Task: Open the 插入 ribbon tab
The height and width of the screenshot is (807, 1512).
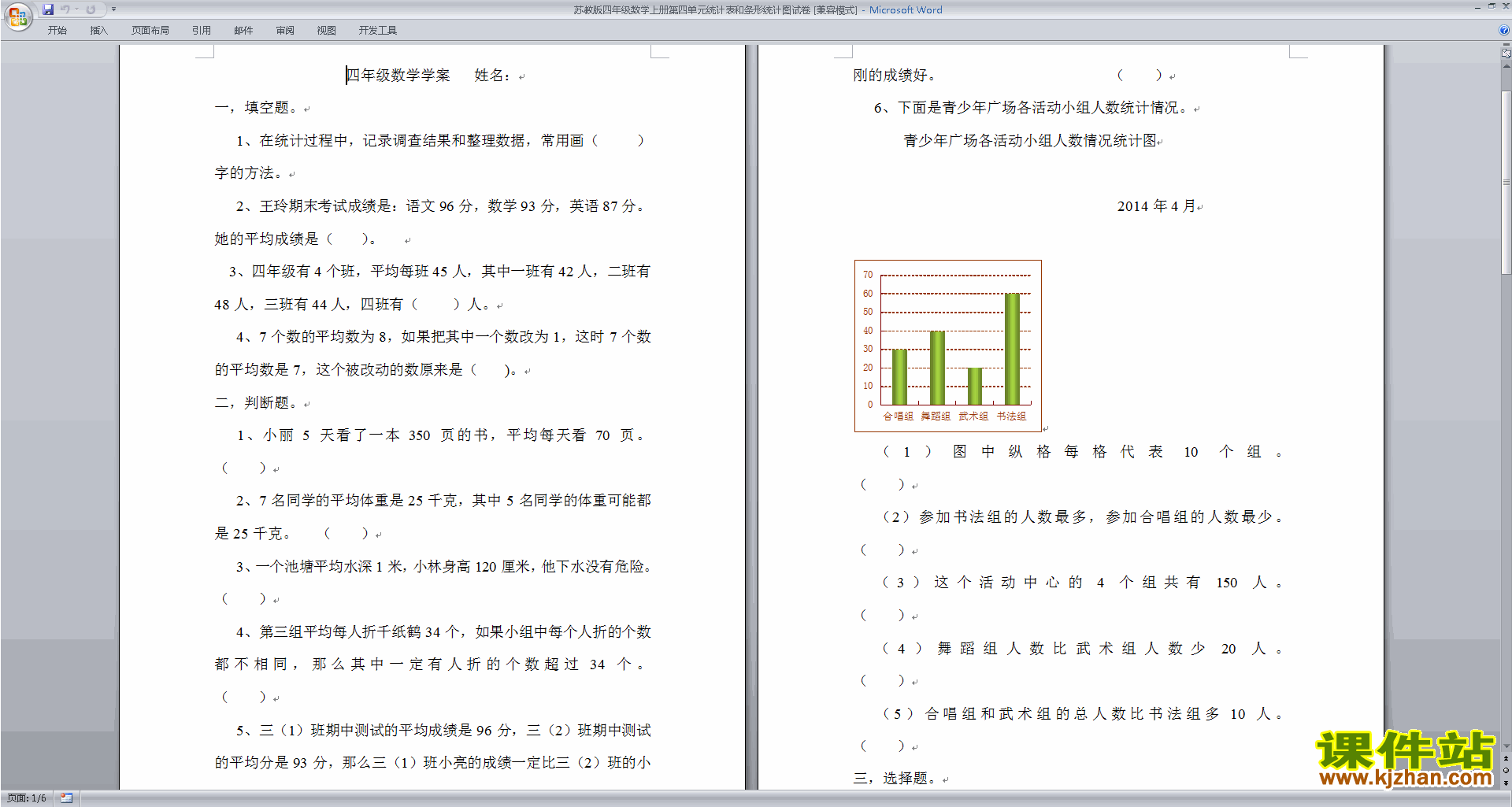Action: [98, 31]
